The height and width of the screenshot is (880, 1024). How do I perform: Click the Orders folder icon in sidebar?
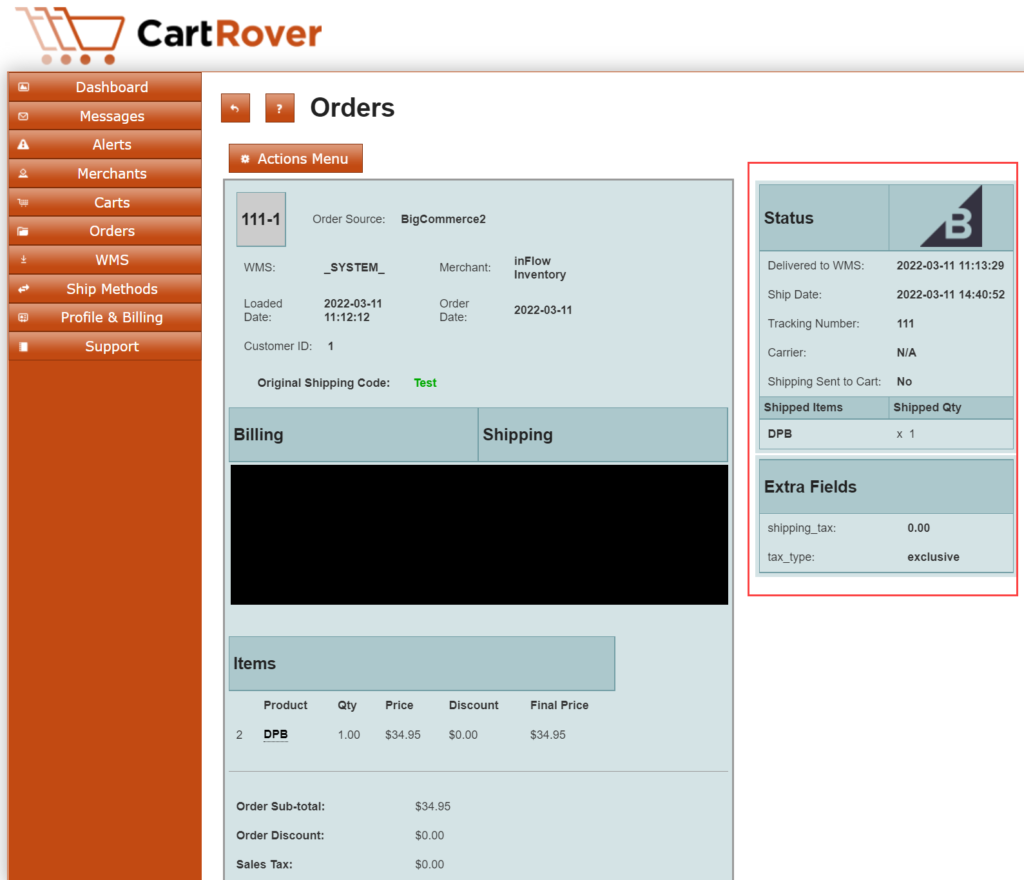pos(24,231)
